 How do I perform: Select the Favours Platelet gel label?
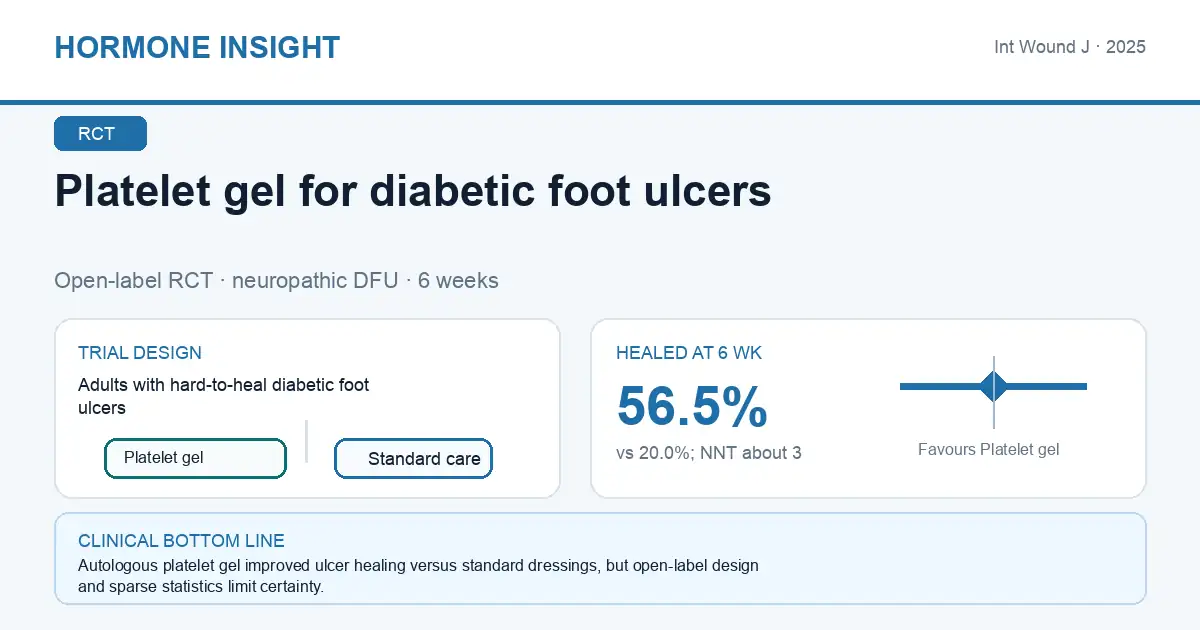pos(988,450)
